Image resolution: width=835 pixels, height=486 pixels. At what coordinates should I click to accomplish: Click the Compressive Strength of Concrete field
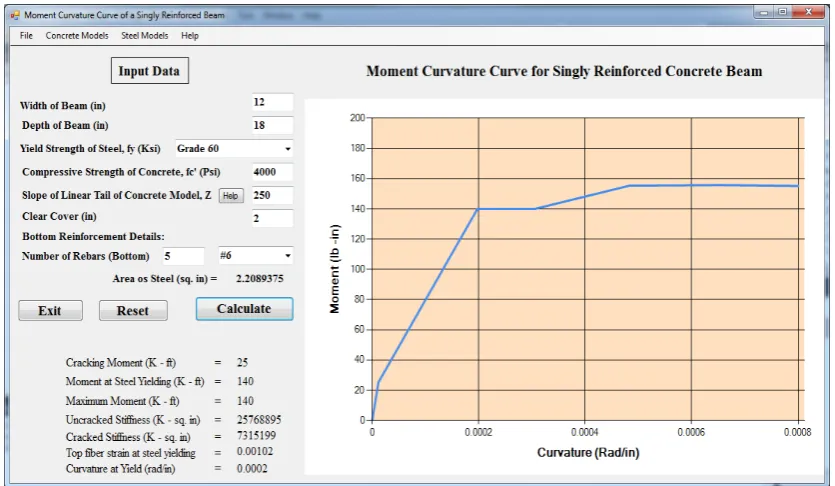click(x=272, y=172)
